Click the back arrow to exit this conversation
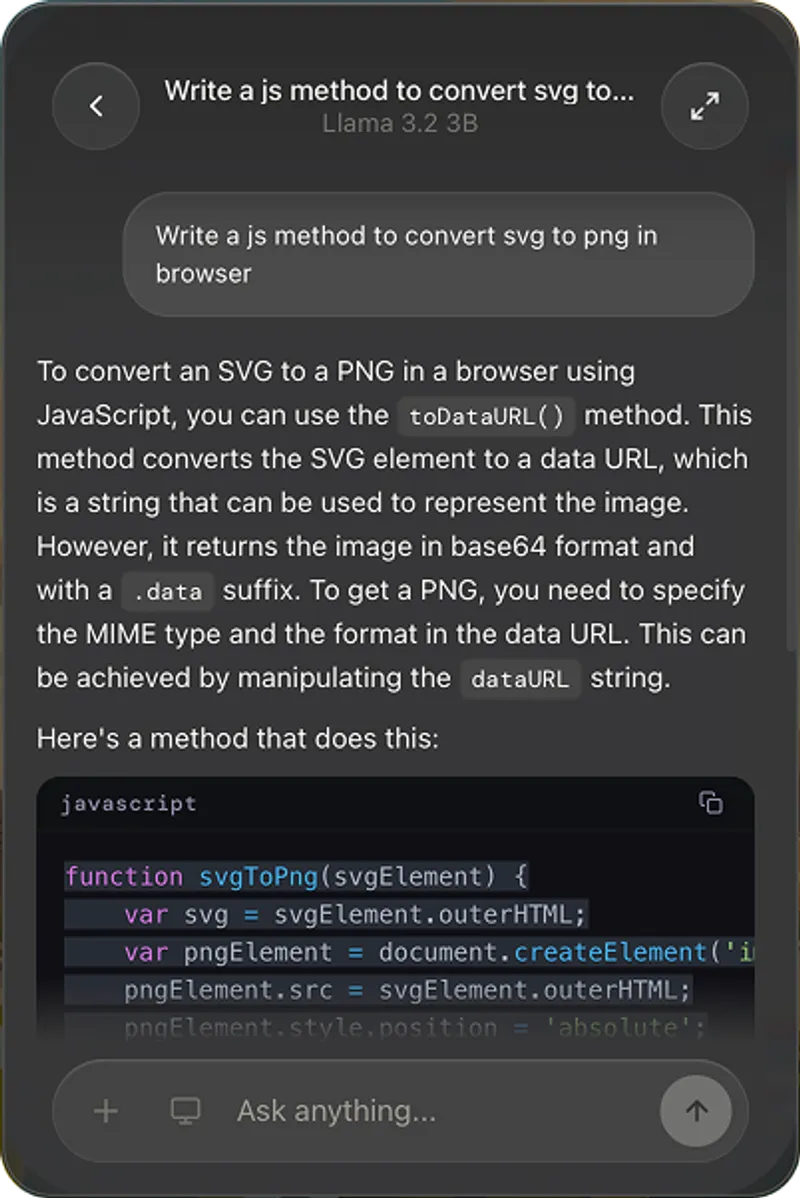 pos(95,106)
